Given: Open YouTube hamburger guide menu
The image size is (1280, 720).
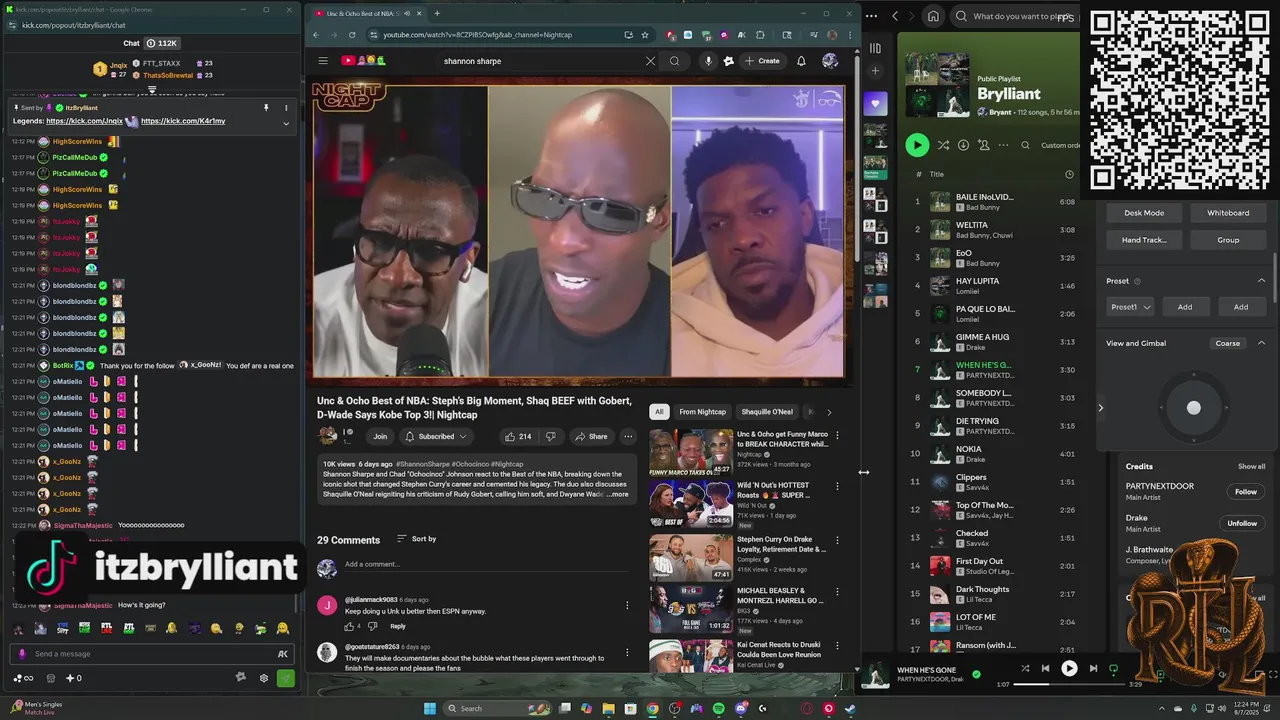Looking at the screenshot, I should [323, 61].
